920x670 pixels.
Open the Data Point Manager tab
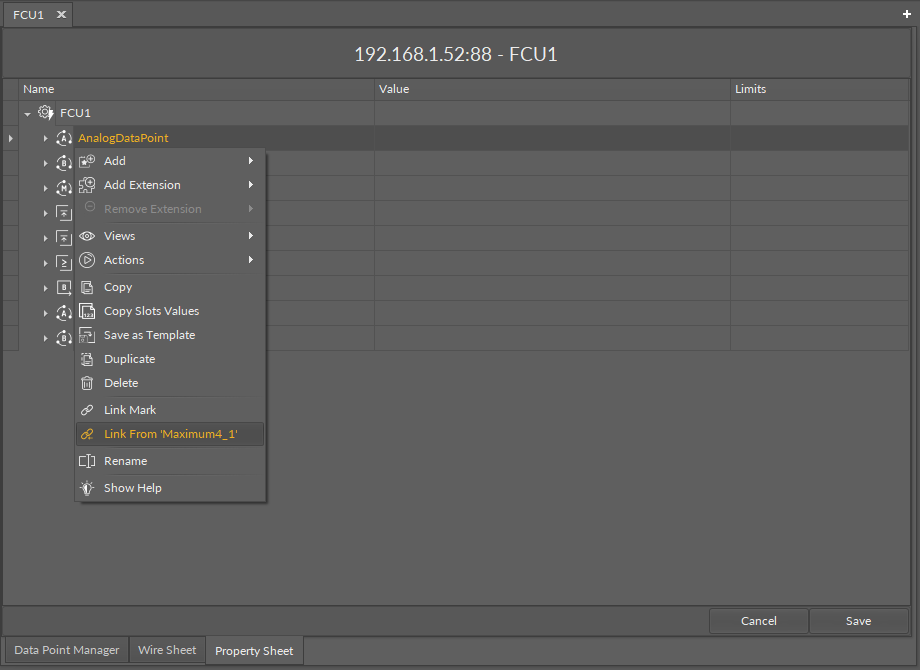tap(67, 650)
